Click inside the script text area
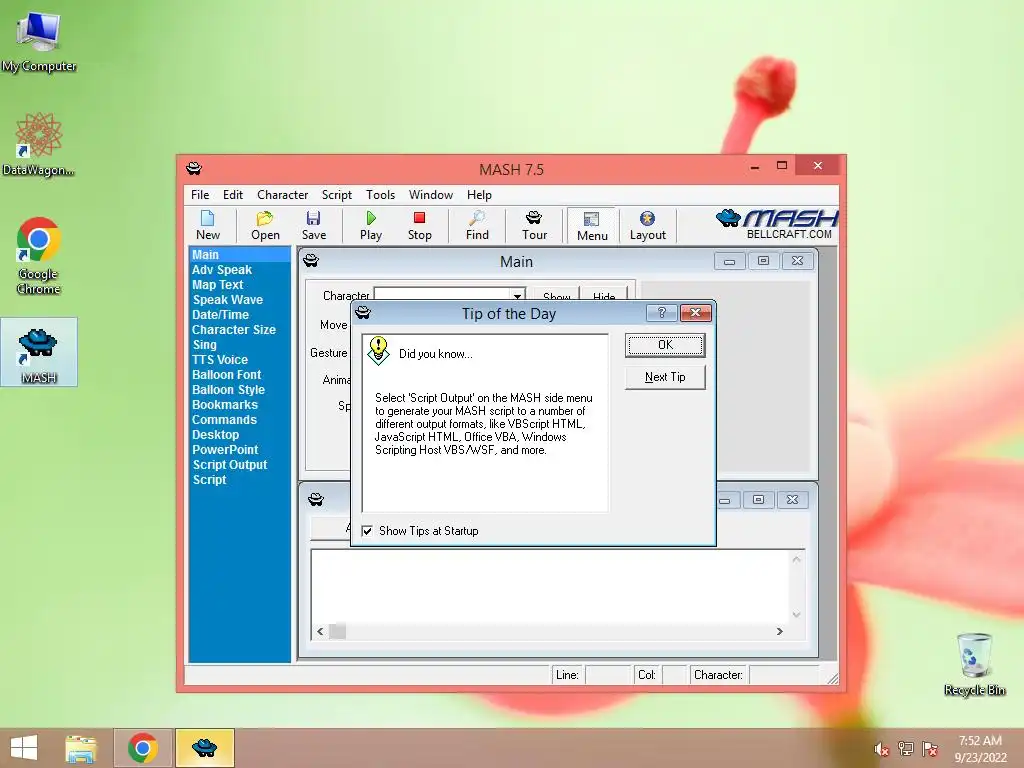This screenshot has width=1024, height=768. 551,586
